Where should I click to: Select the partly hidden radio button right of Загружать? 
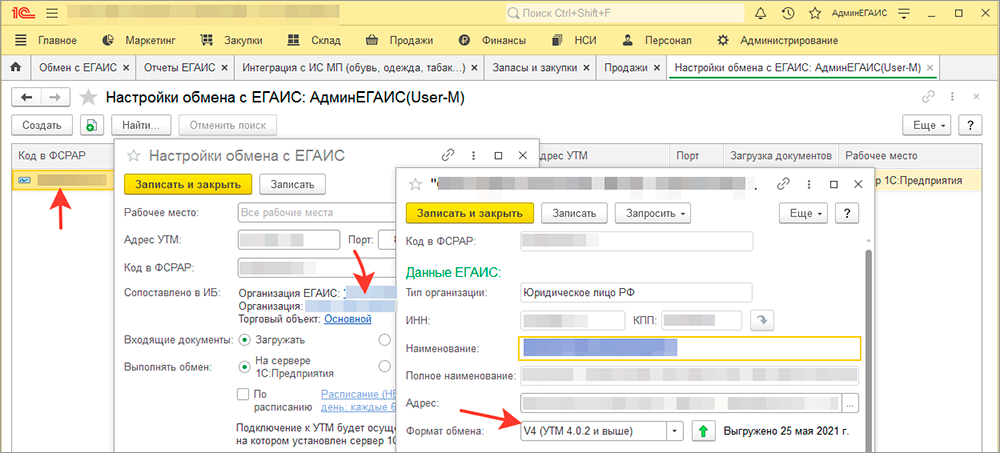coord(384,340)
